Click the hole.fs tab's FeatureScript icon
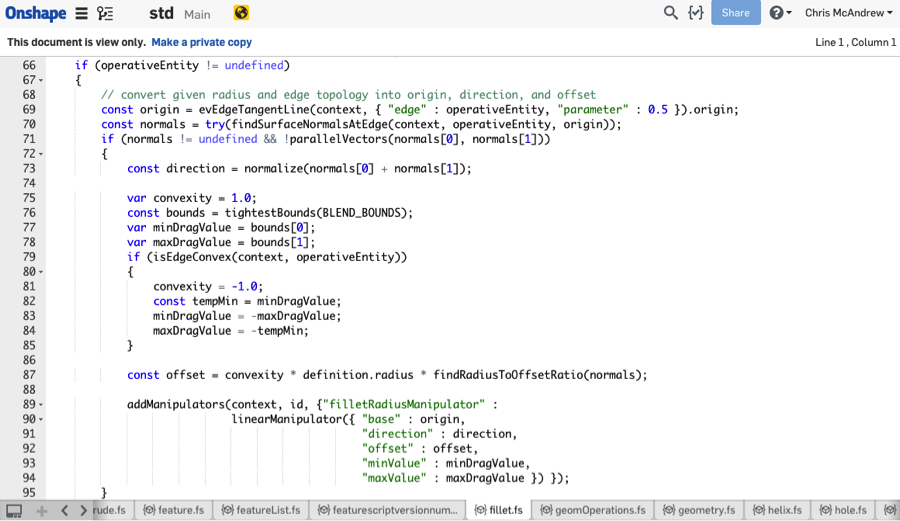Viewport: 900px width, 521px height. tap(825, 510)
